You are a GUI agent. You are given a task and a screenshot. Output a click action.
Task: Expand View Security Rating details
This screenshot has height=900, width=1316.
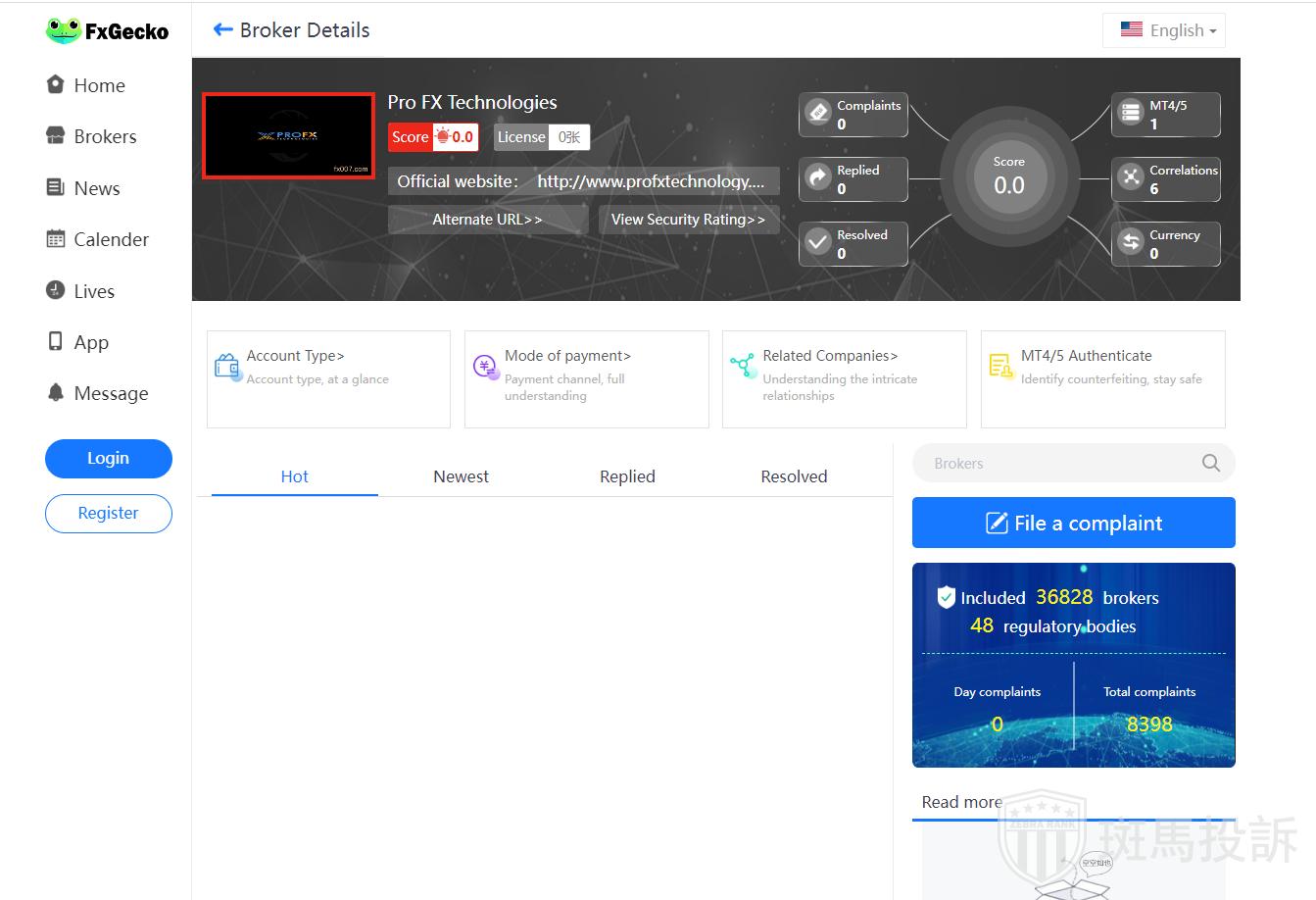point(688,220)
